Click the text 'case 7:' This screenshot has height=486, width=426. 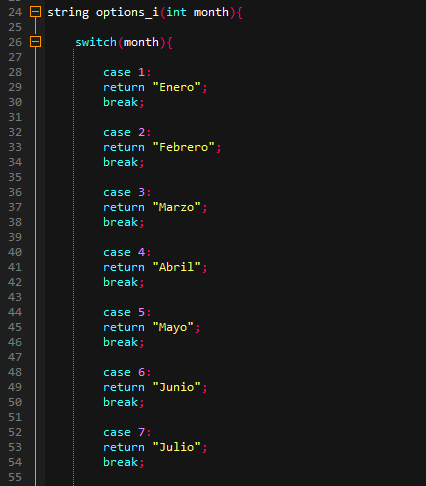click(127, 432)
